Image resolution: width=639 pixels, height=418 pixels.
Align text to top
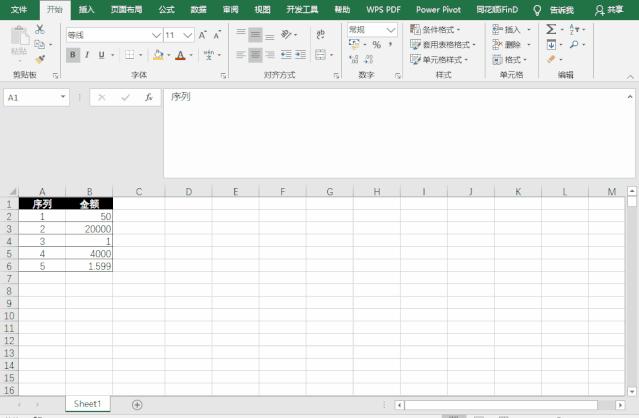point(241,35)
